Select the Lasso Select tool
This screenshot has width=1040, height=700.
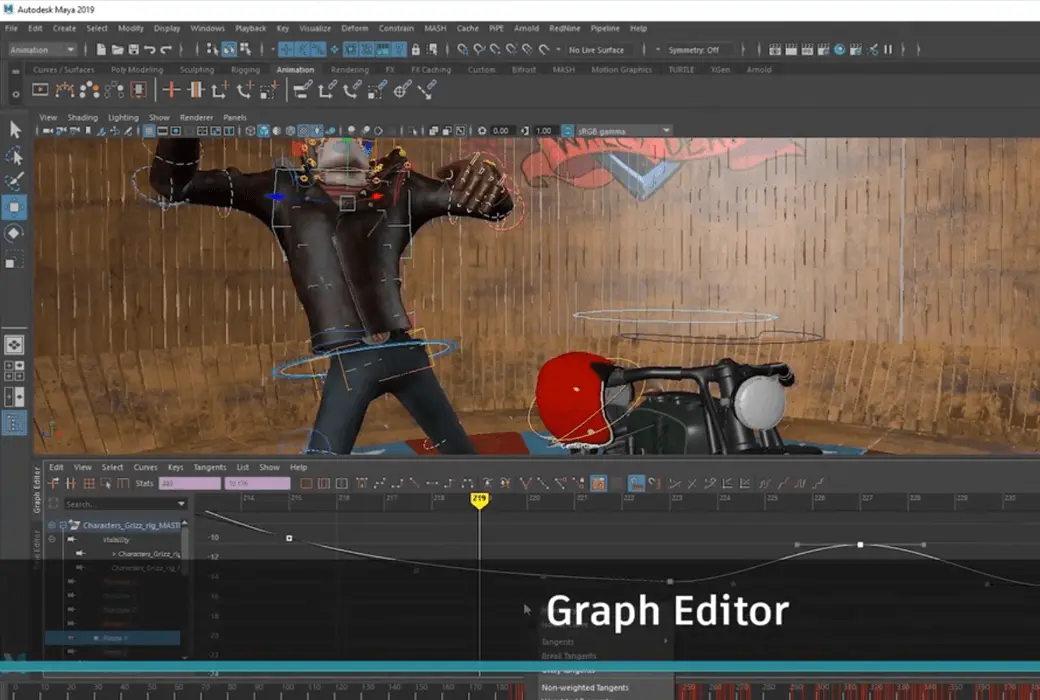15,156
